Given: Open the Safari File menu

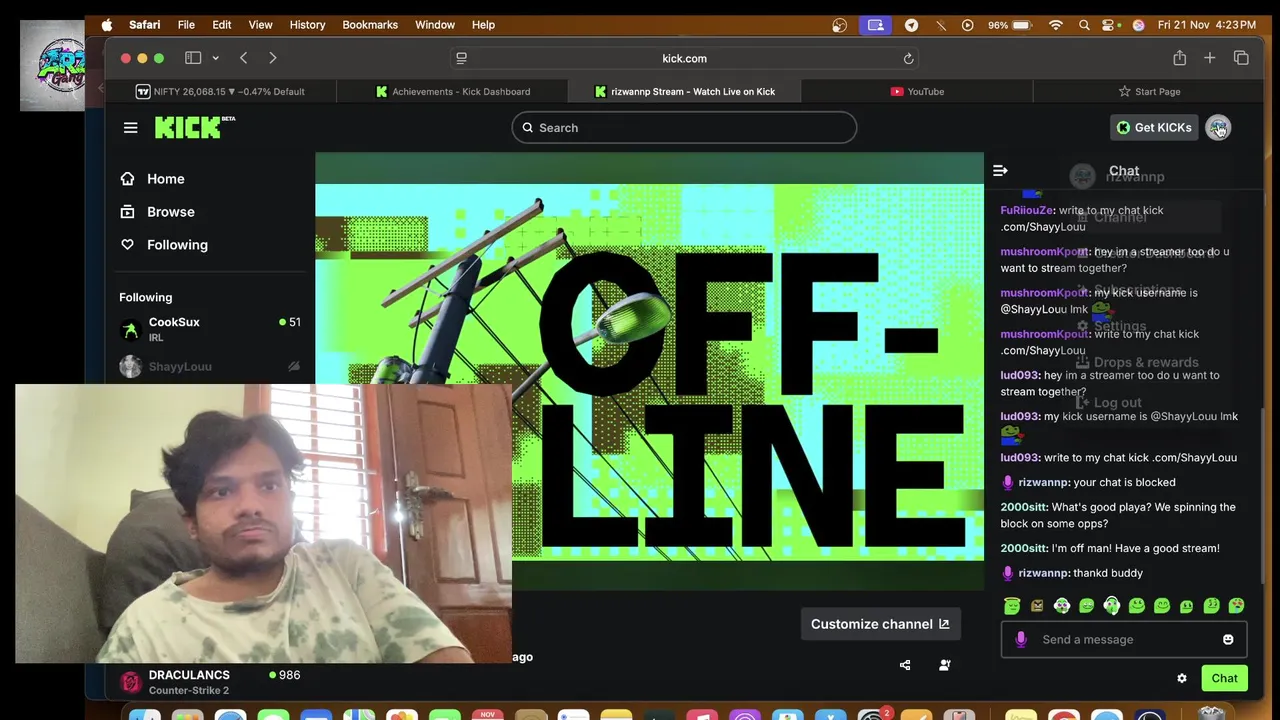Looking at the screenshot, I should tap(186, 25).
